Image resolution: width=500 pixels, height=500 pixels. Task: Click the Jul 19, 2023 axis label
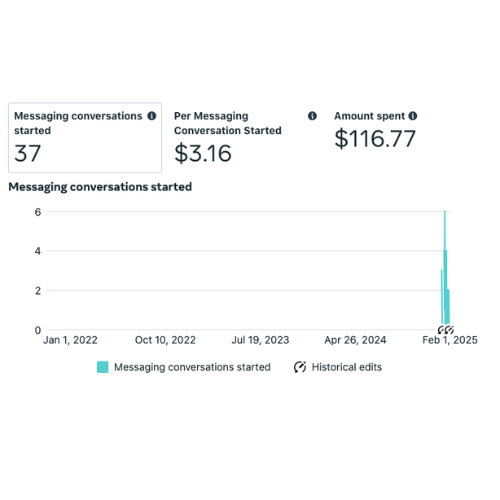coord(260,340)
